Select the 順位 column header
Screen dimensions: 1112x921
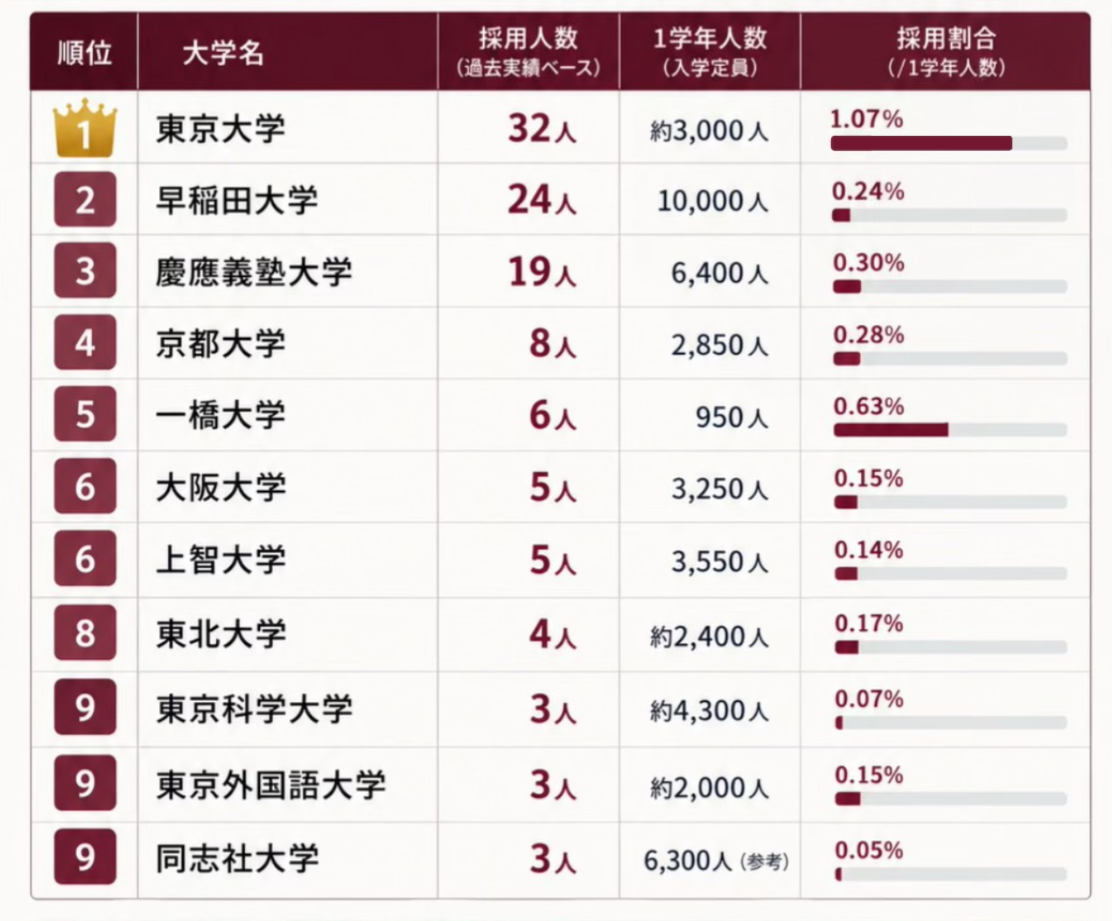(x=84, y=52)
